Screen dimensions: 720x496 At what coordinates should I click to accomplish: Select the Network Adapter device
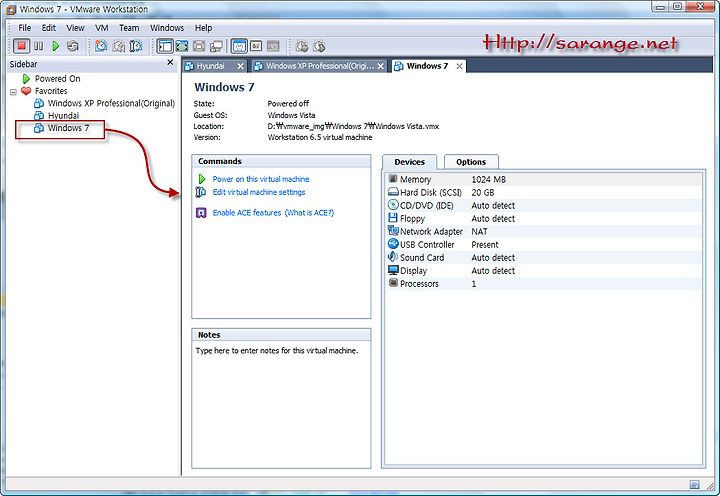tap(544, 231)
